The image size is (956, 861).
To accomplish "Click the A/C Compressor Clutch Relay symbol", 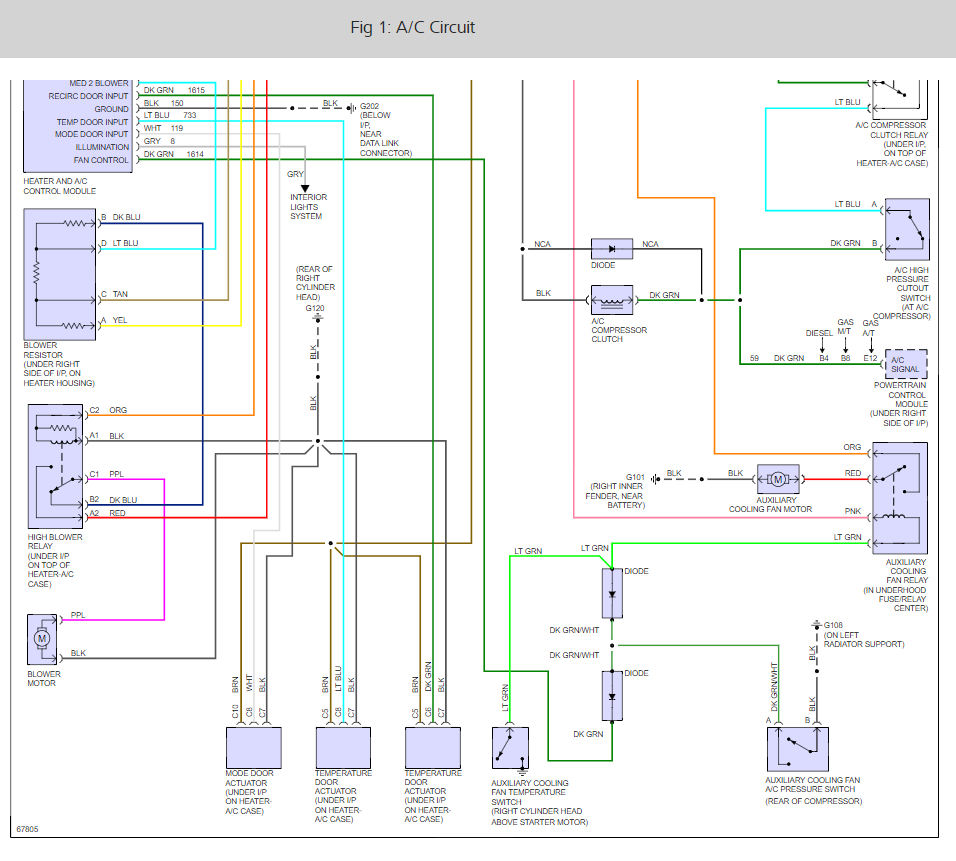I will point(900,99).
